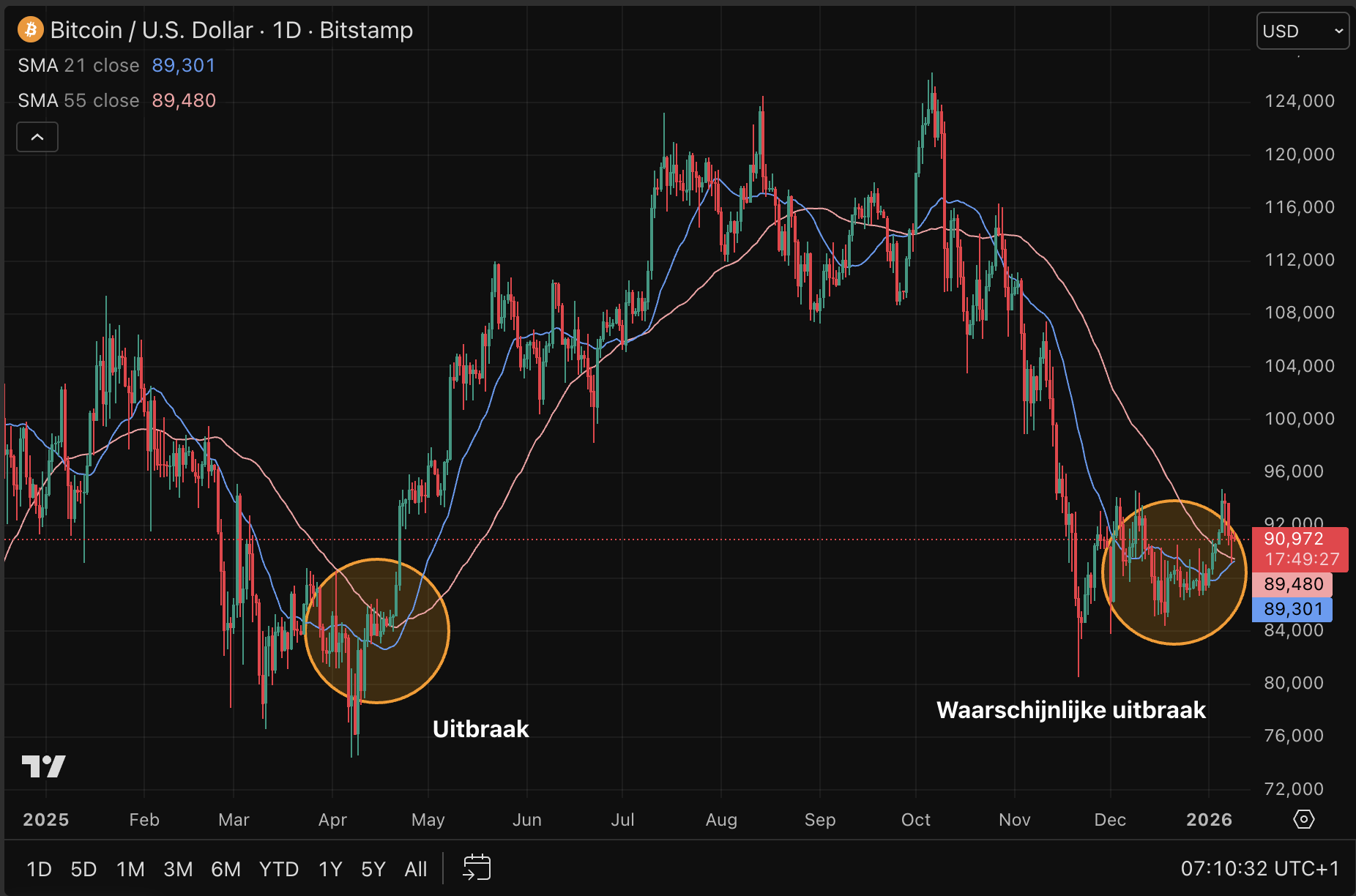1356x896 pixels.
Task: Click the orange Bitcoin symbol logo
Action: 31,30
